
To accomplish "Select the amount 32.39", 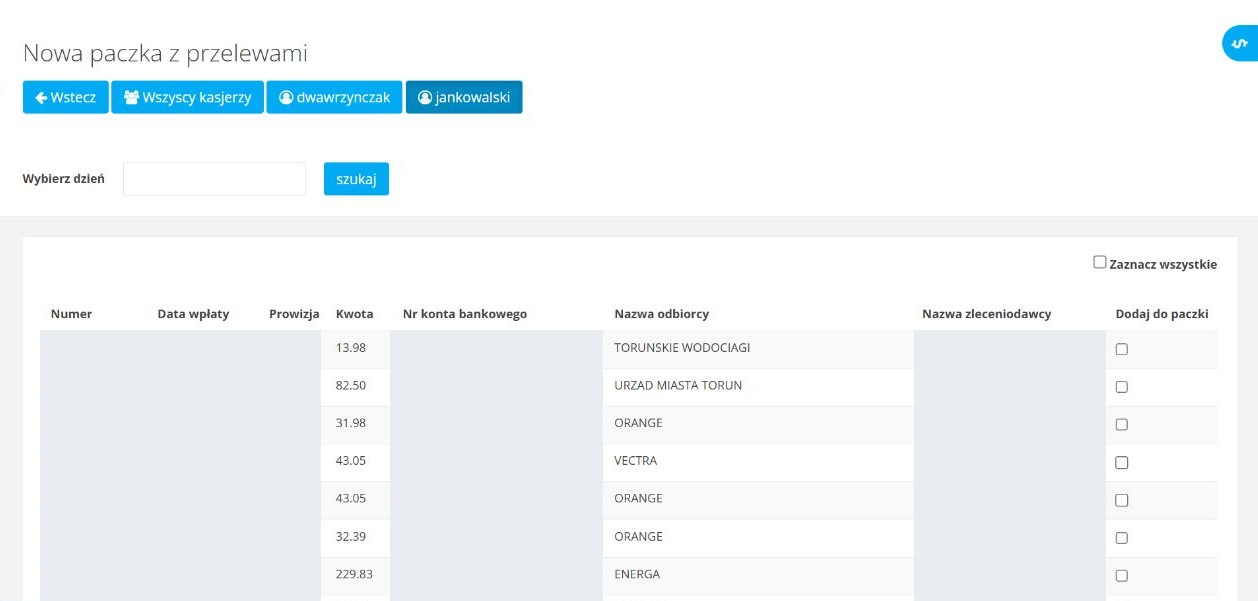I will [x=351, y=536].
